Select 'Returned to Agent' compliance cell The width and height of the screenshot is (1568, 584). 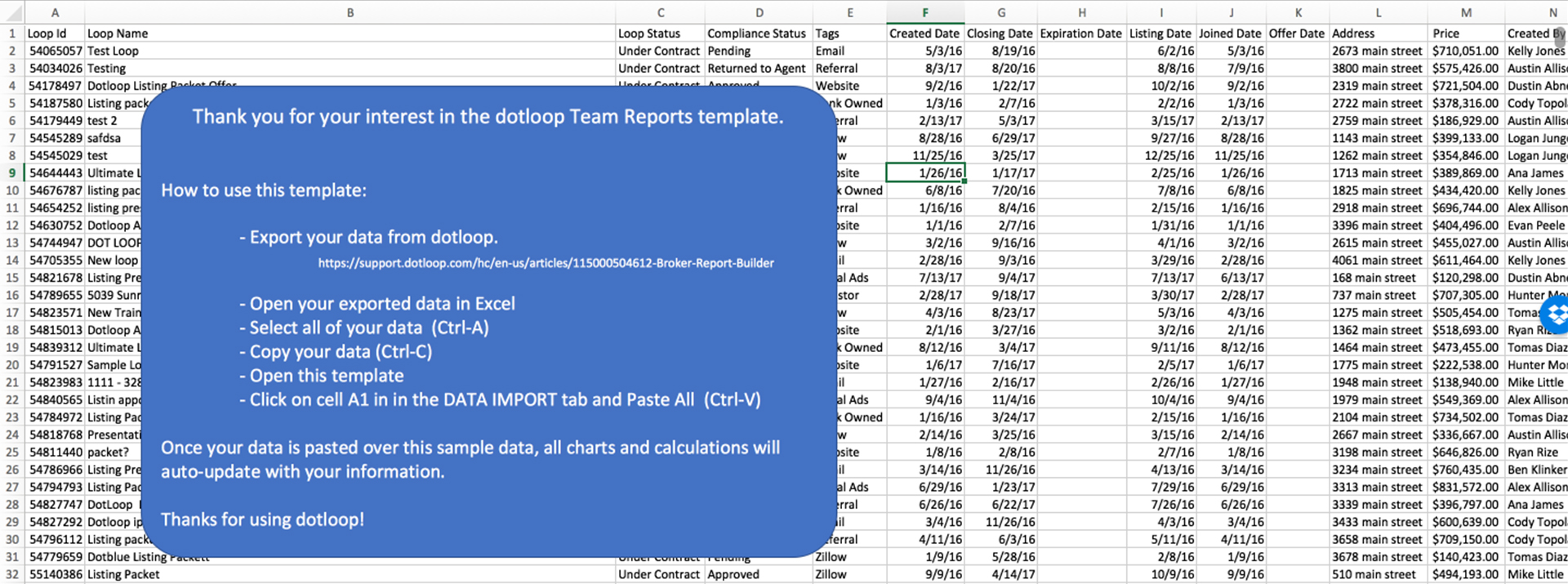tap(759, 69)
